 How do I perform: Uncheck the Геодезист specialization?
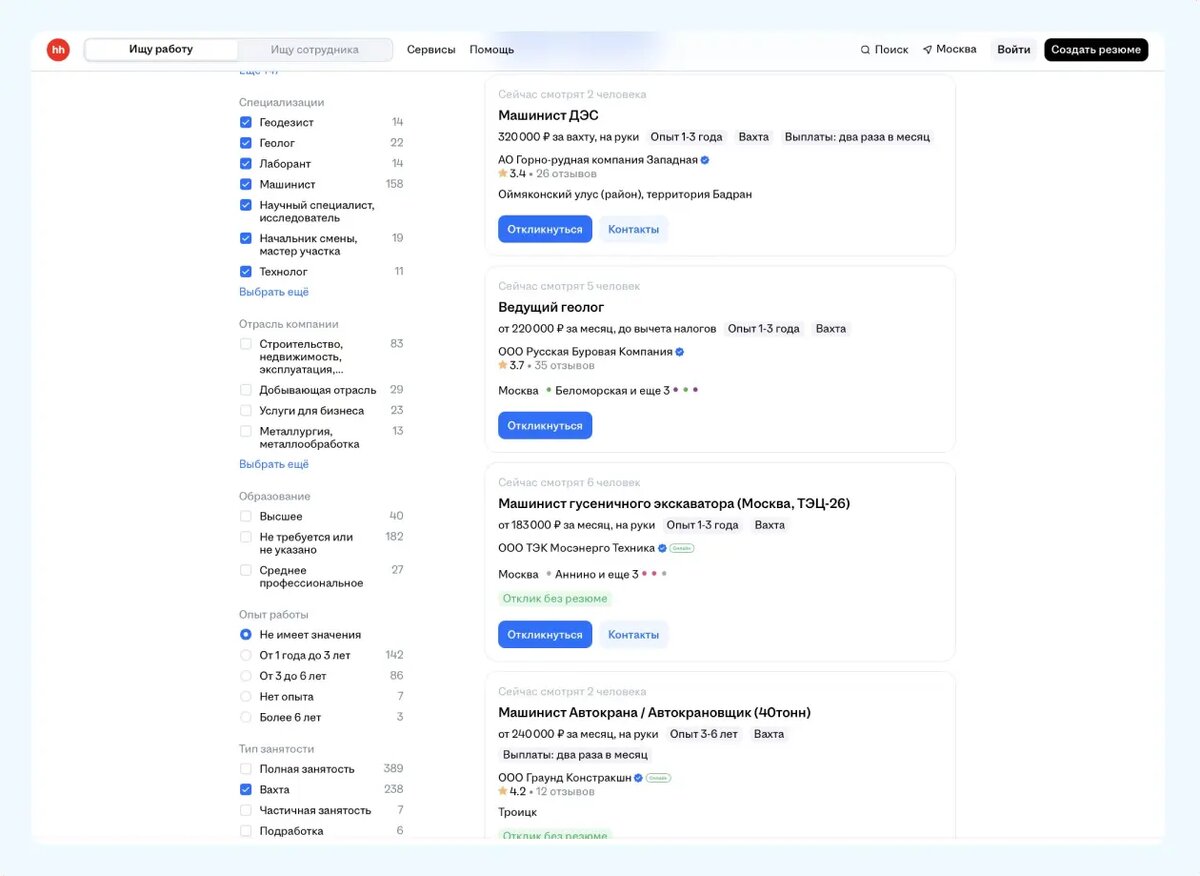point(246,122)
